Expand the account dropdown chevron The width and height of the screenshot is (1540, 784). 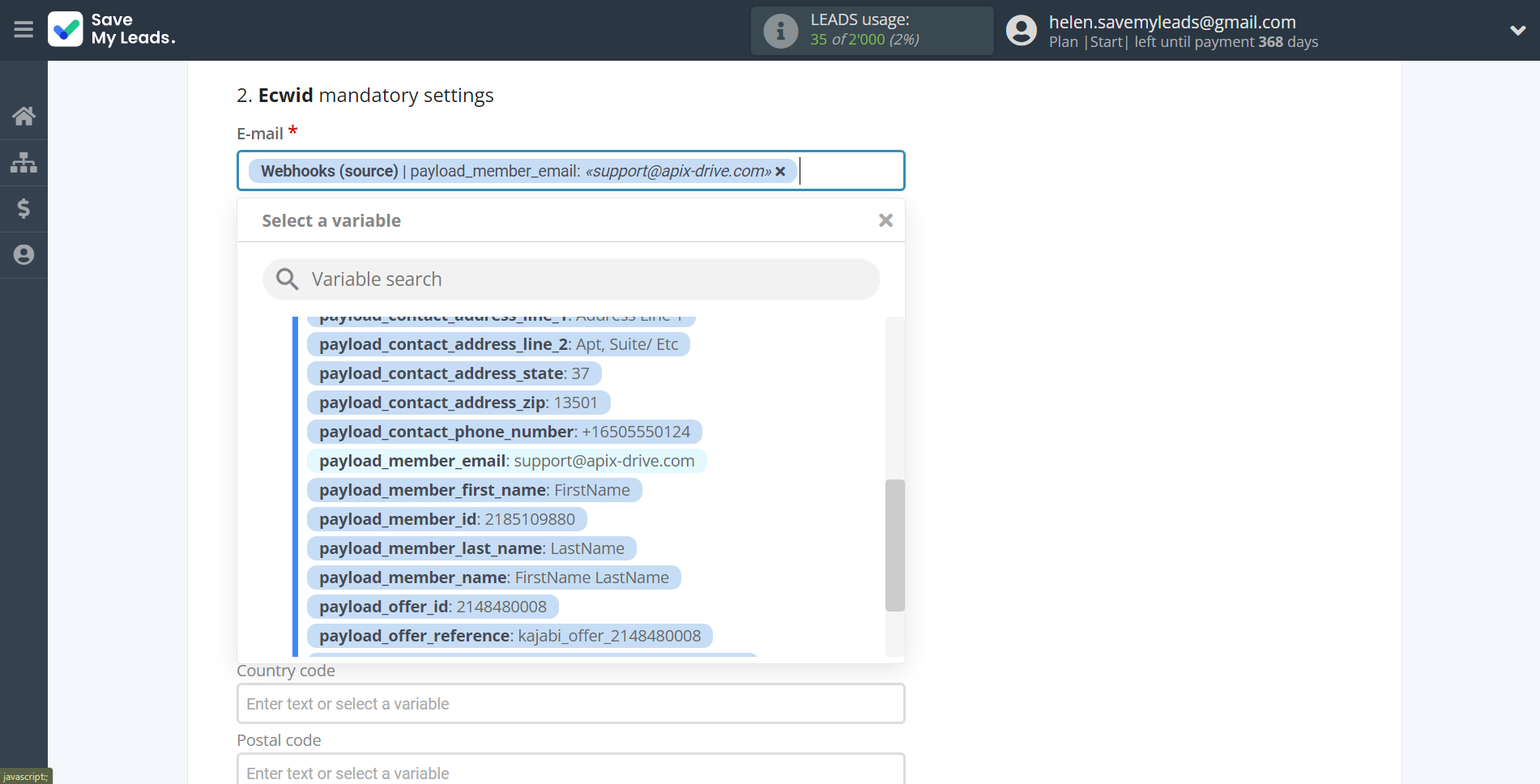click(x=1518, y=31)
